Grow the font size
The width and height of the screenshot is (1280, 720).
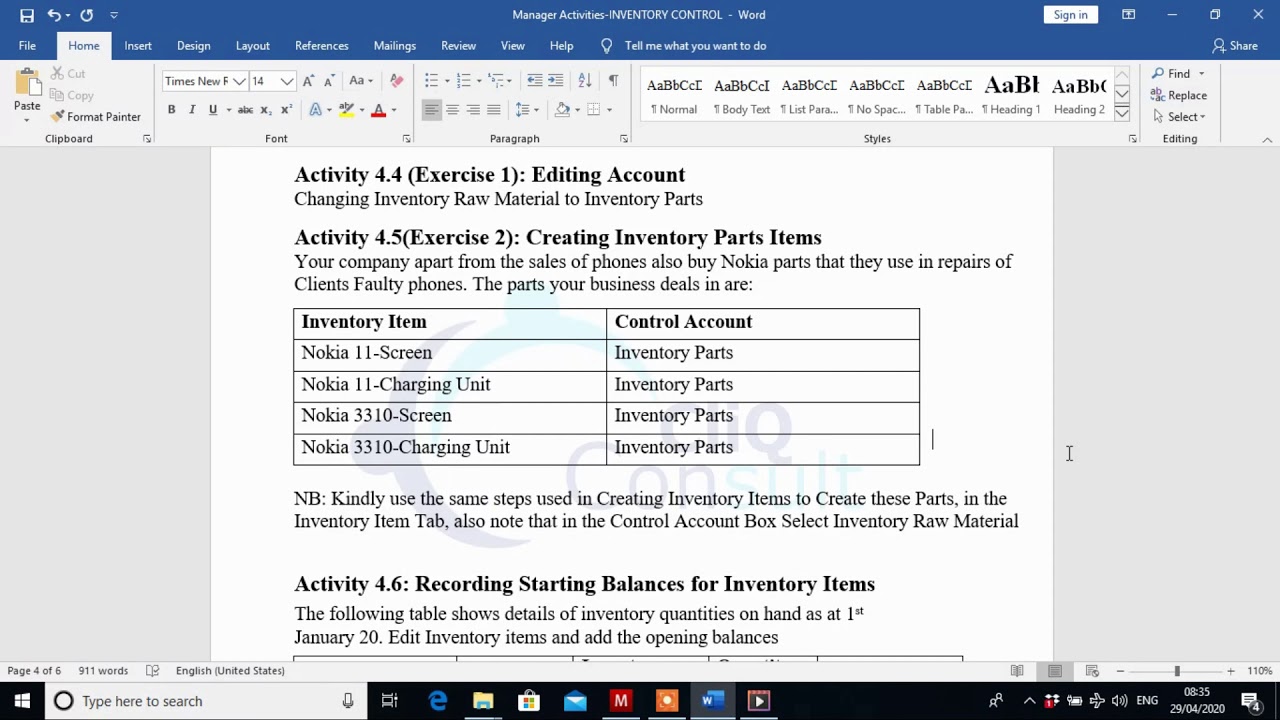308,81
